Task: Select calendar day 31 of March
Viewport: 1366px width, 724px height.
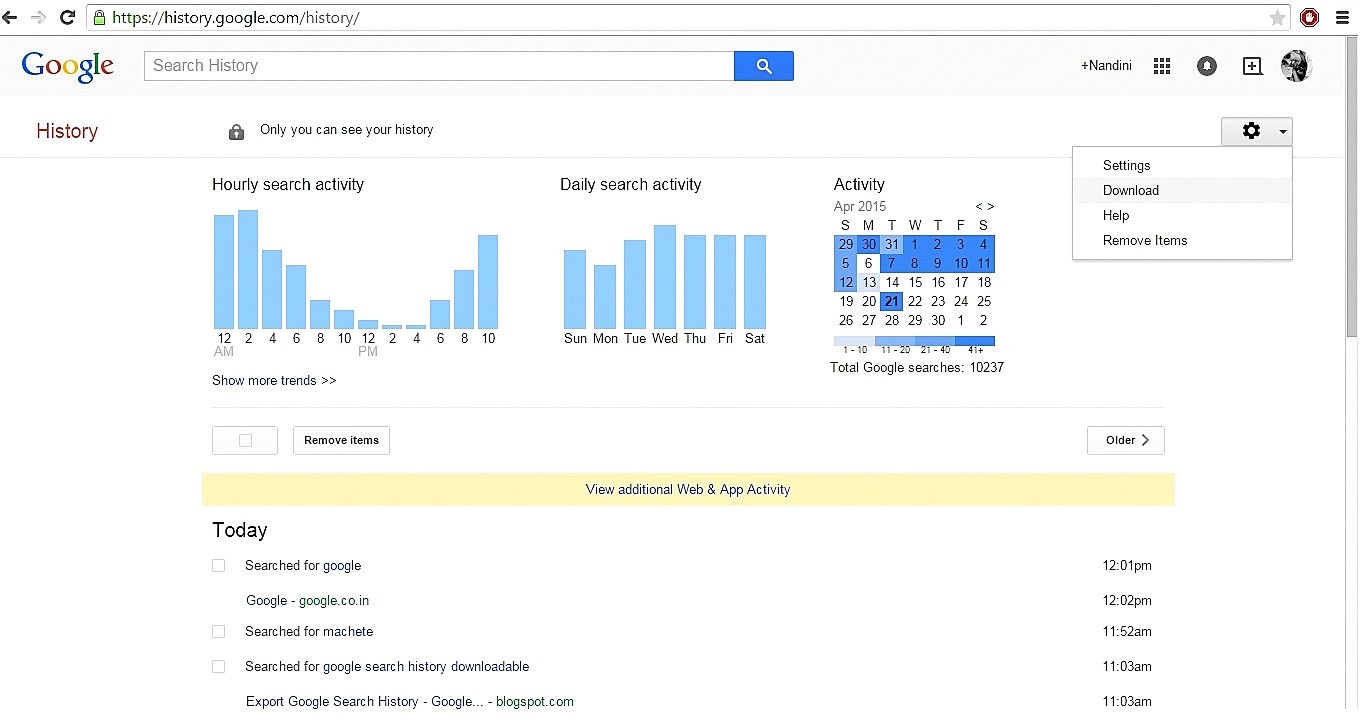Action: pyautogui.click(x=892, y=244)
